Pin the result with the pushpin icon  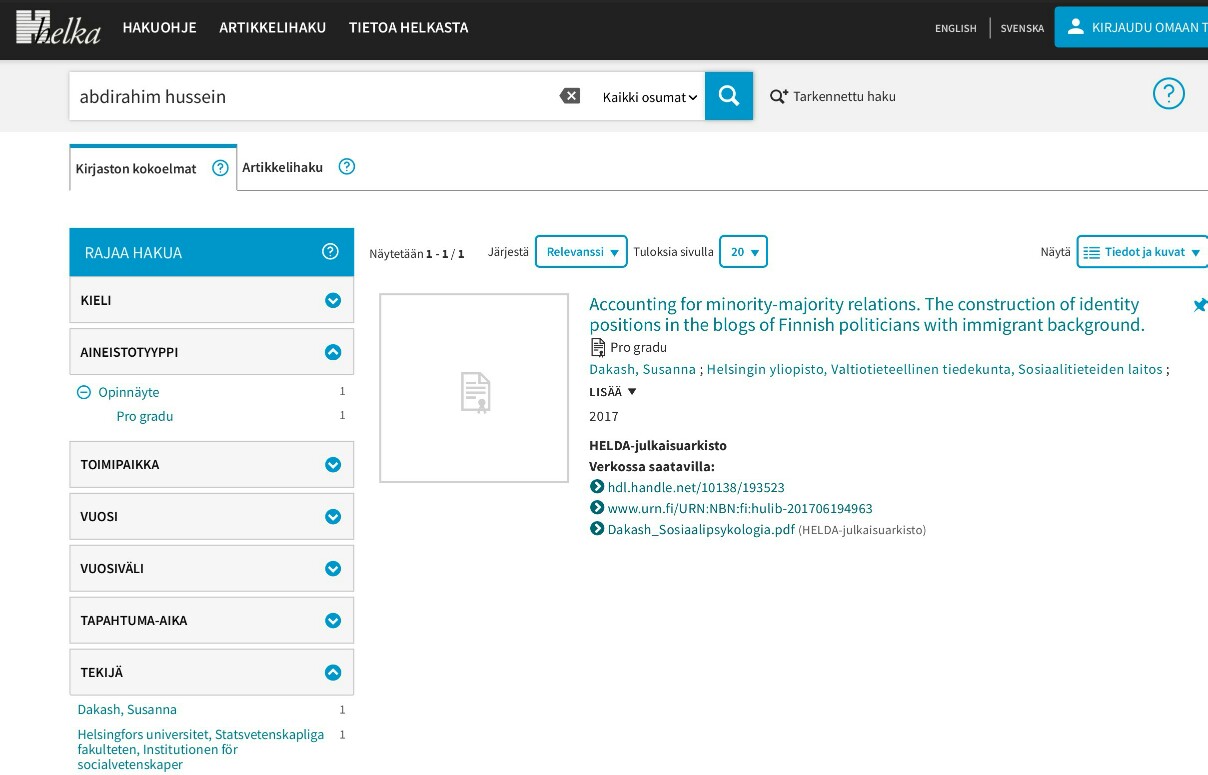[1200, 305]
